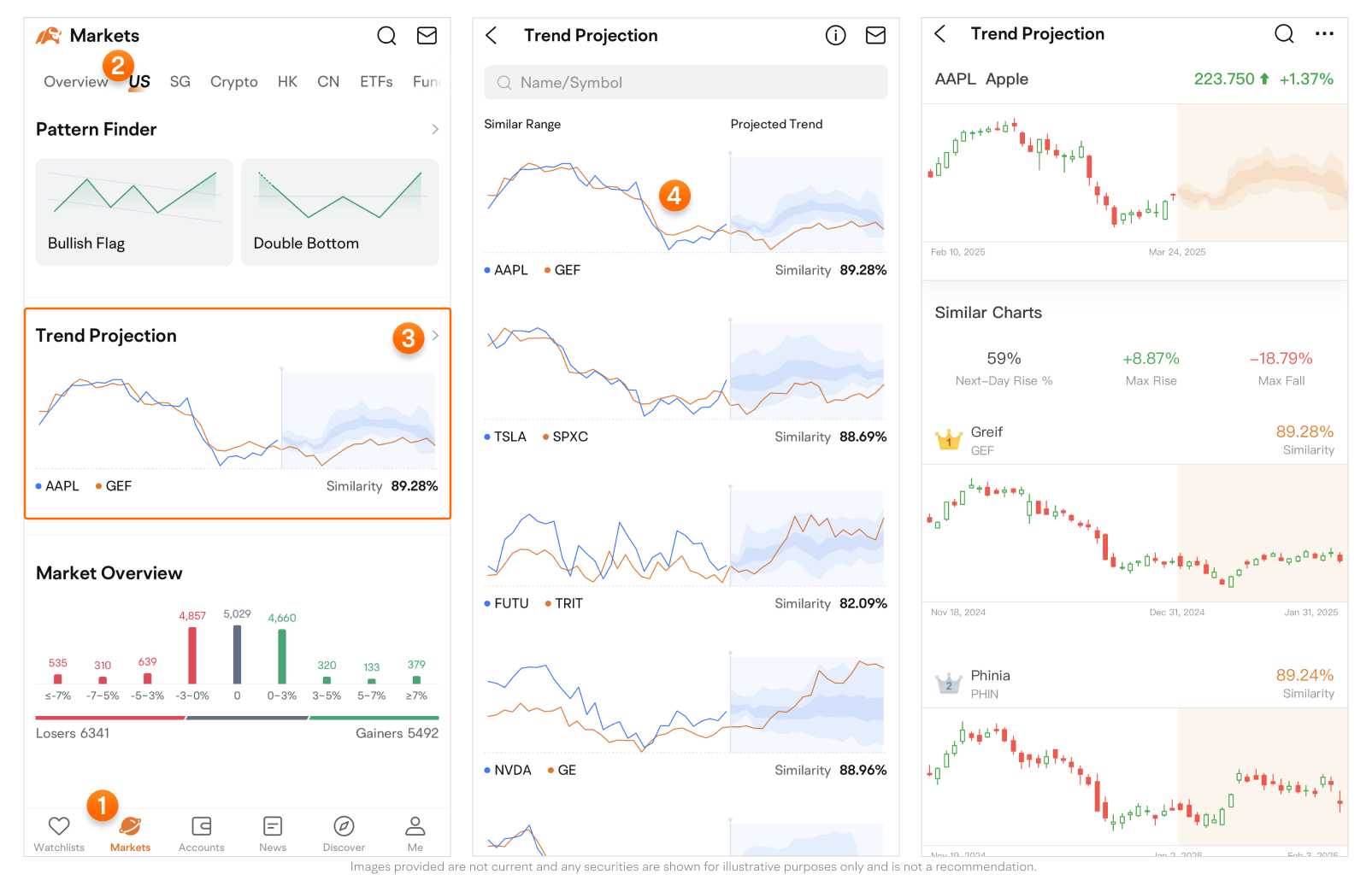Go back from the Trend Projection list
Image resolution: width=1372 pixels, height=892 pixels.
(x=492, y=36)
